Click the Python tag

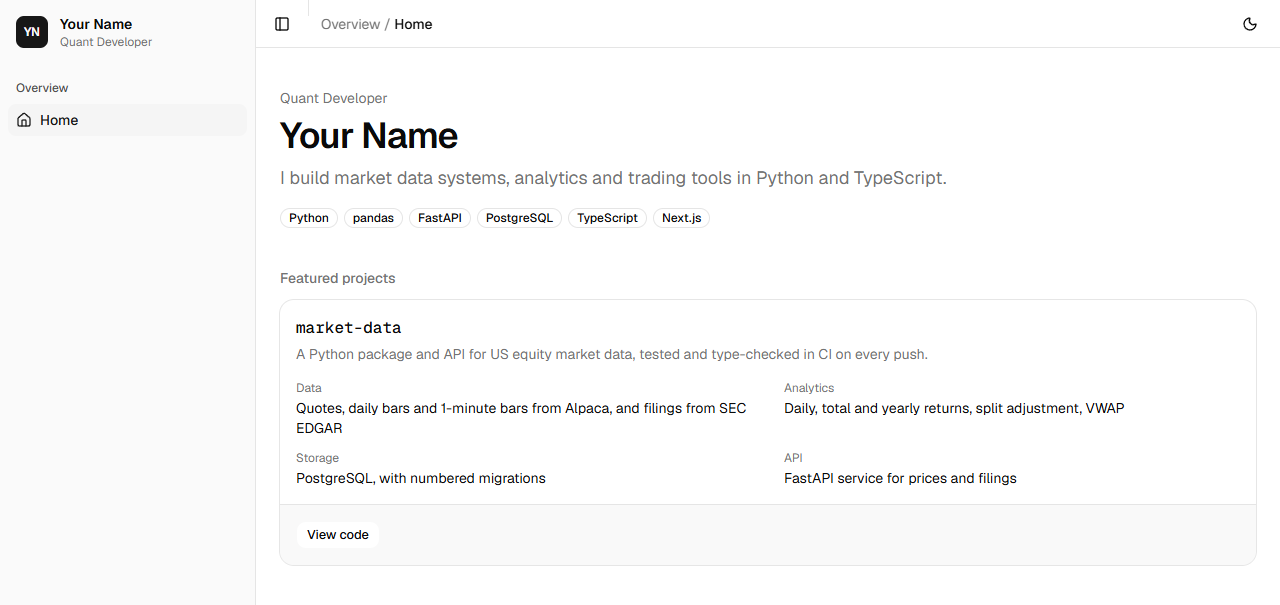point(309,218)
